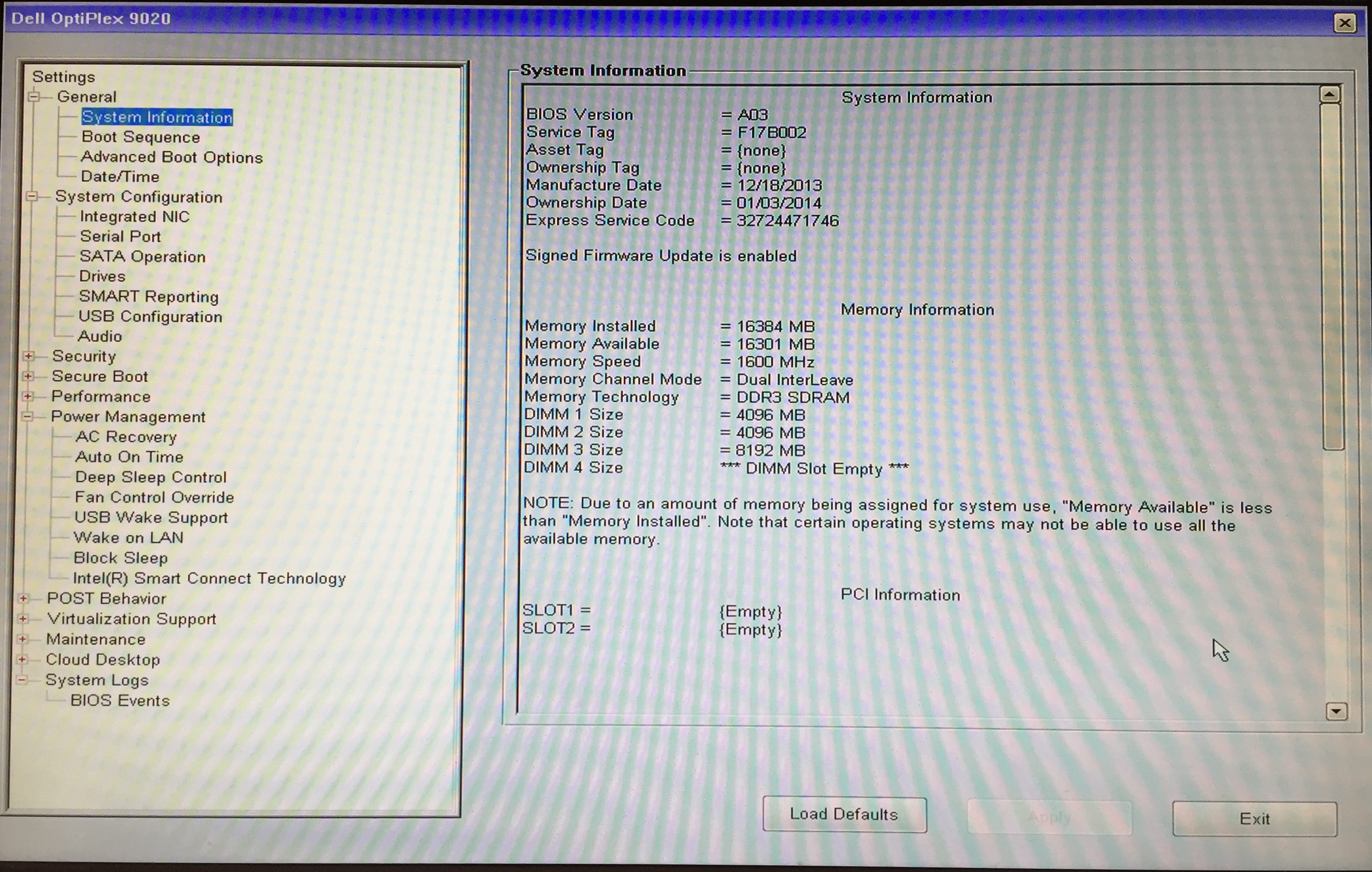This screenshot has width=1372, height=872.
Task: Select the SATA Operation item
Action: tap(143, 256)
